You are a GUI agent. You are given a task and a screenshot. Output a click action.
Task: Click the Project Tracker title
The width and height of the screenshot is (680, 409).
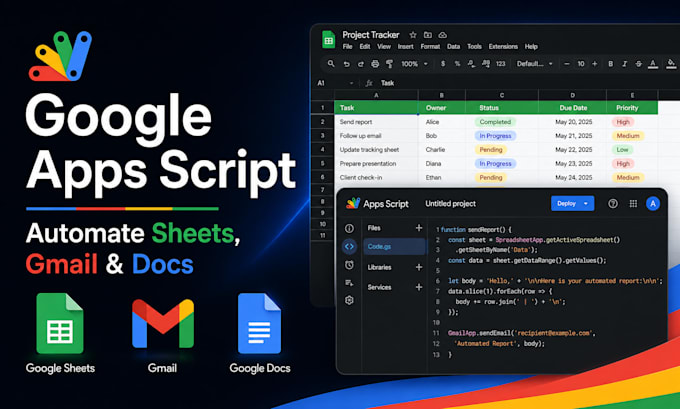click(371, 35)
